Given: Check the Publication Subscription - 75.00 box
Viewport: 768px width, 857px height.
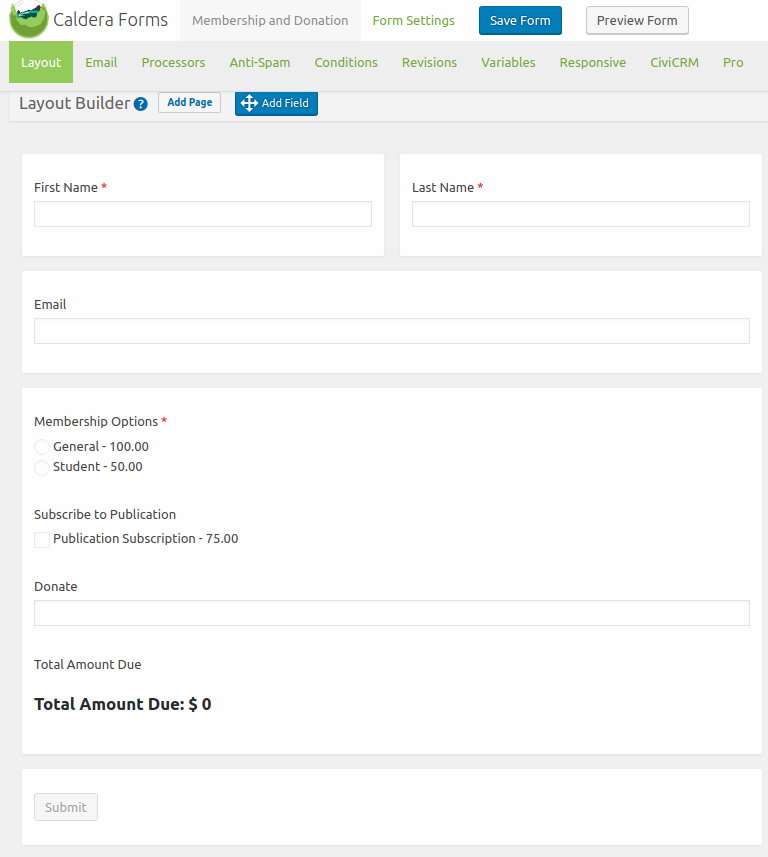Looking at the screenshot, I should (x=42, y=539).
